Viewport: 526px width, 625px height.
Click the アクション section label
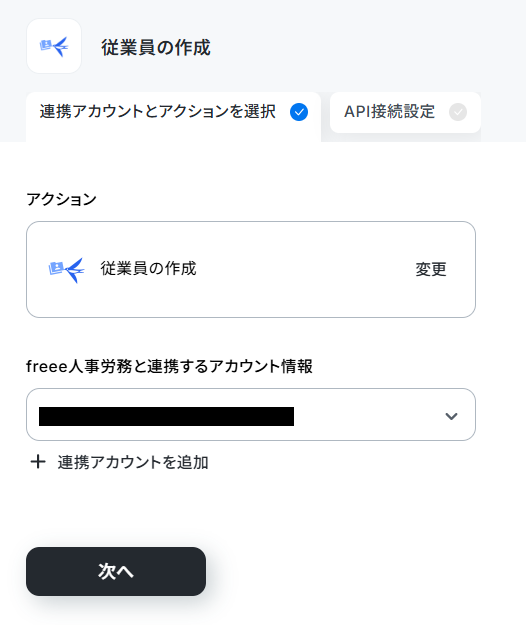pyautogui.click(x=61, y=199)
